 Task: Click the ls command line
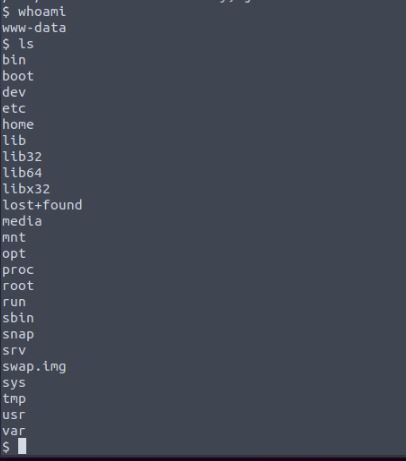(18, 44)
